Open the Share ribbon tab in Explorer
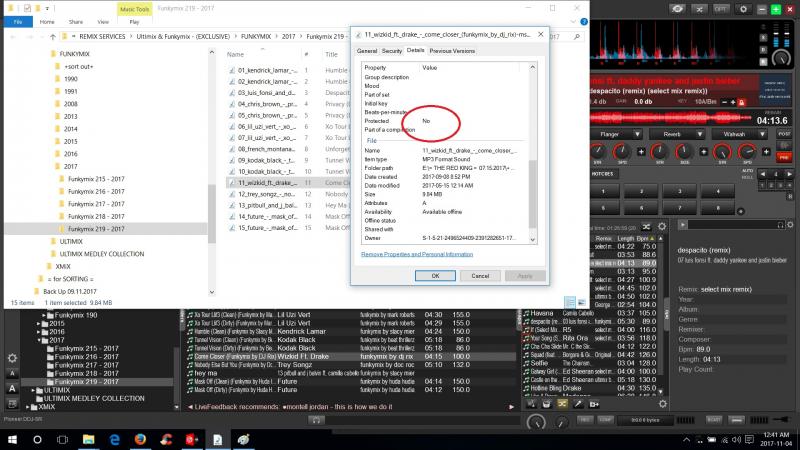 coord(76,22)
